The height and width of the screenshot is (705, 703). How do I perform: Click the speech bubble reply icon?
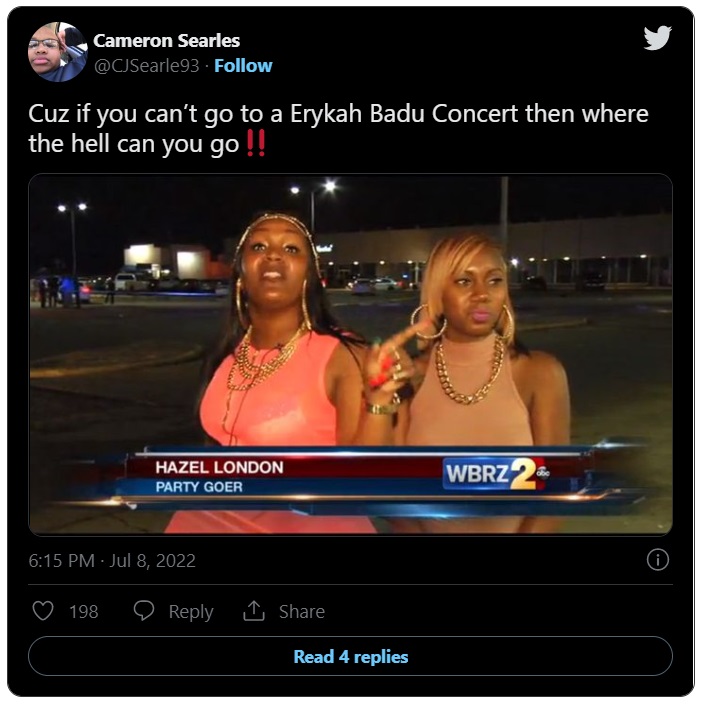(144, 611)
